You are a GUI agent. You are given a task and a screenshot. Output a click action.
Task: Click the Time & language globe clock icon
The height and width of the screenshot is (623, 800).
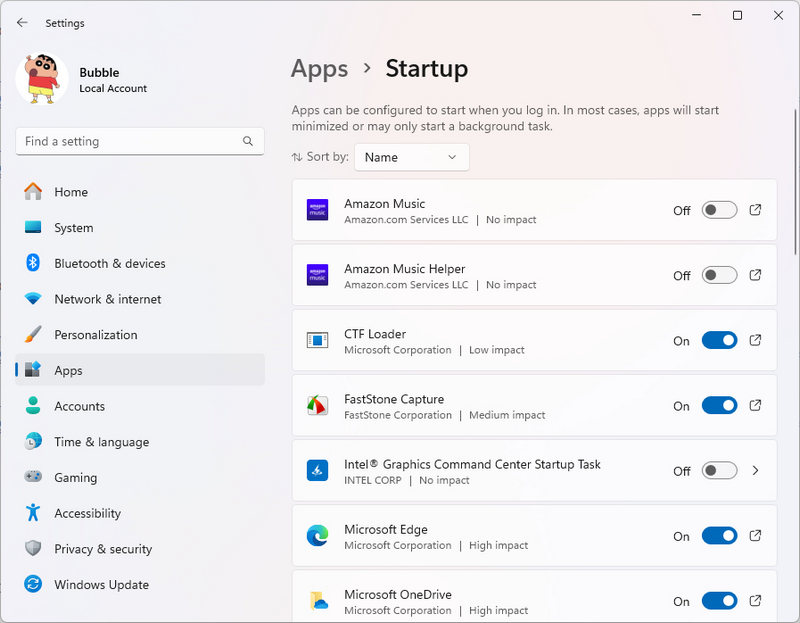point(33,441)
